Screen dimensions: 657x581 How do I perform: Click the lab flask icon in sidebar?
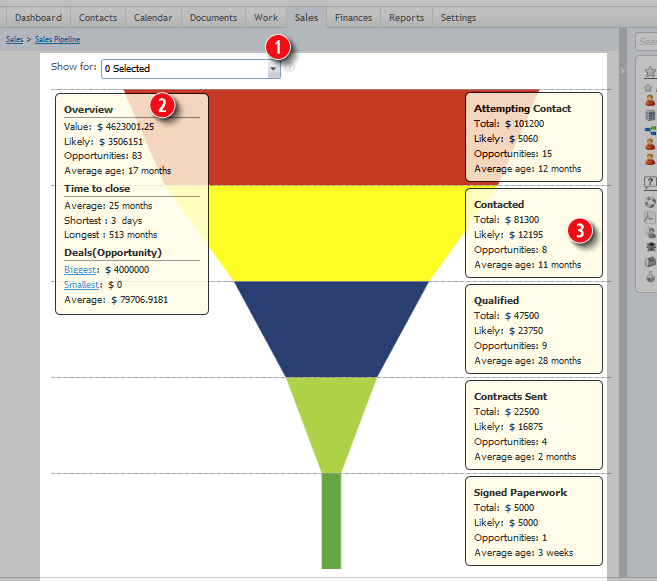[649, 276]
